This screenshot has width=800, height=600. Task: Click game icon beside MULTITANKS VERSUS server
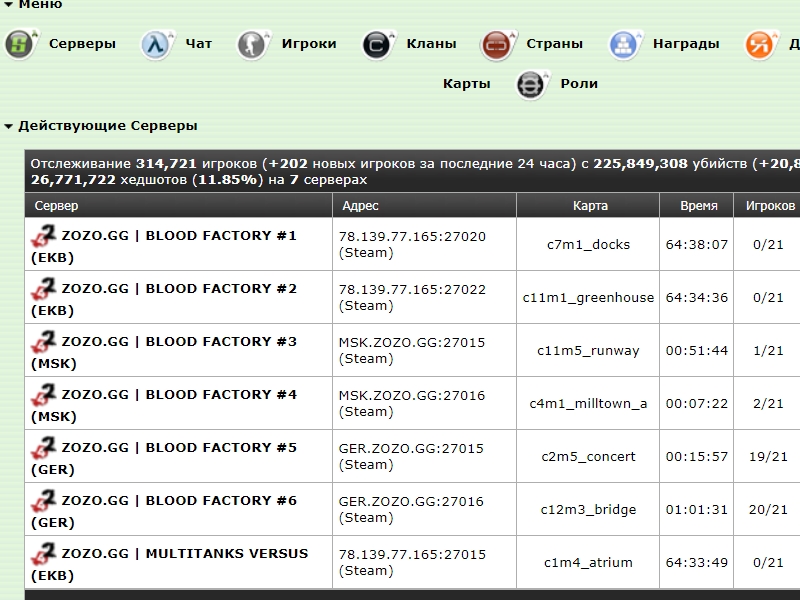pos(44,554)
